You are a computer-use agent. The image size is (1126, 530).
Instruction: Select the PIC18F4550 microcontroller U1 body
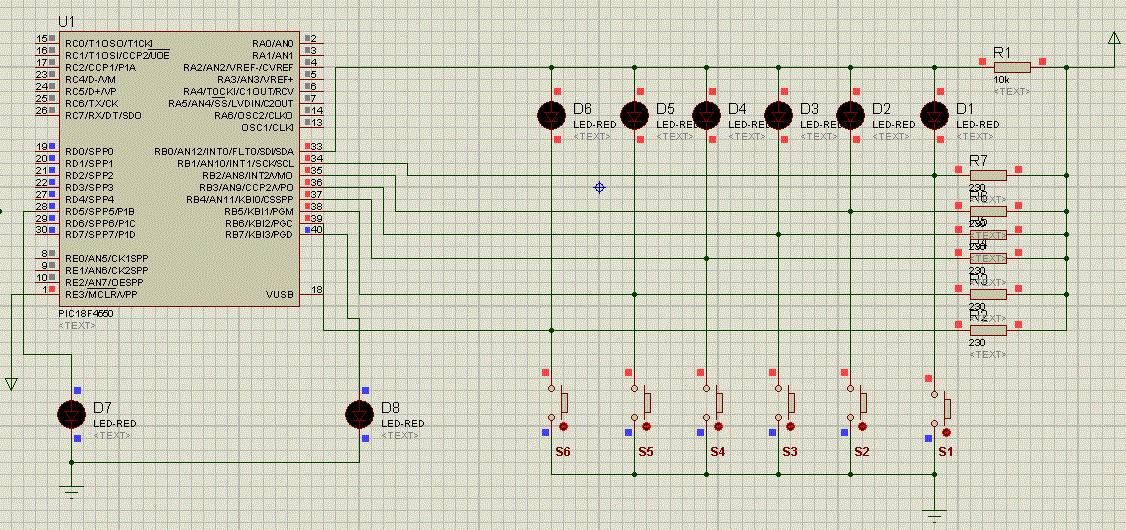[178, 170]
